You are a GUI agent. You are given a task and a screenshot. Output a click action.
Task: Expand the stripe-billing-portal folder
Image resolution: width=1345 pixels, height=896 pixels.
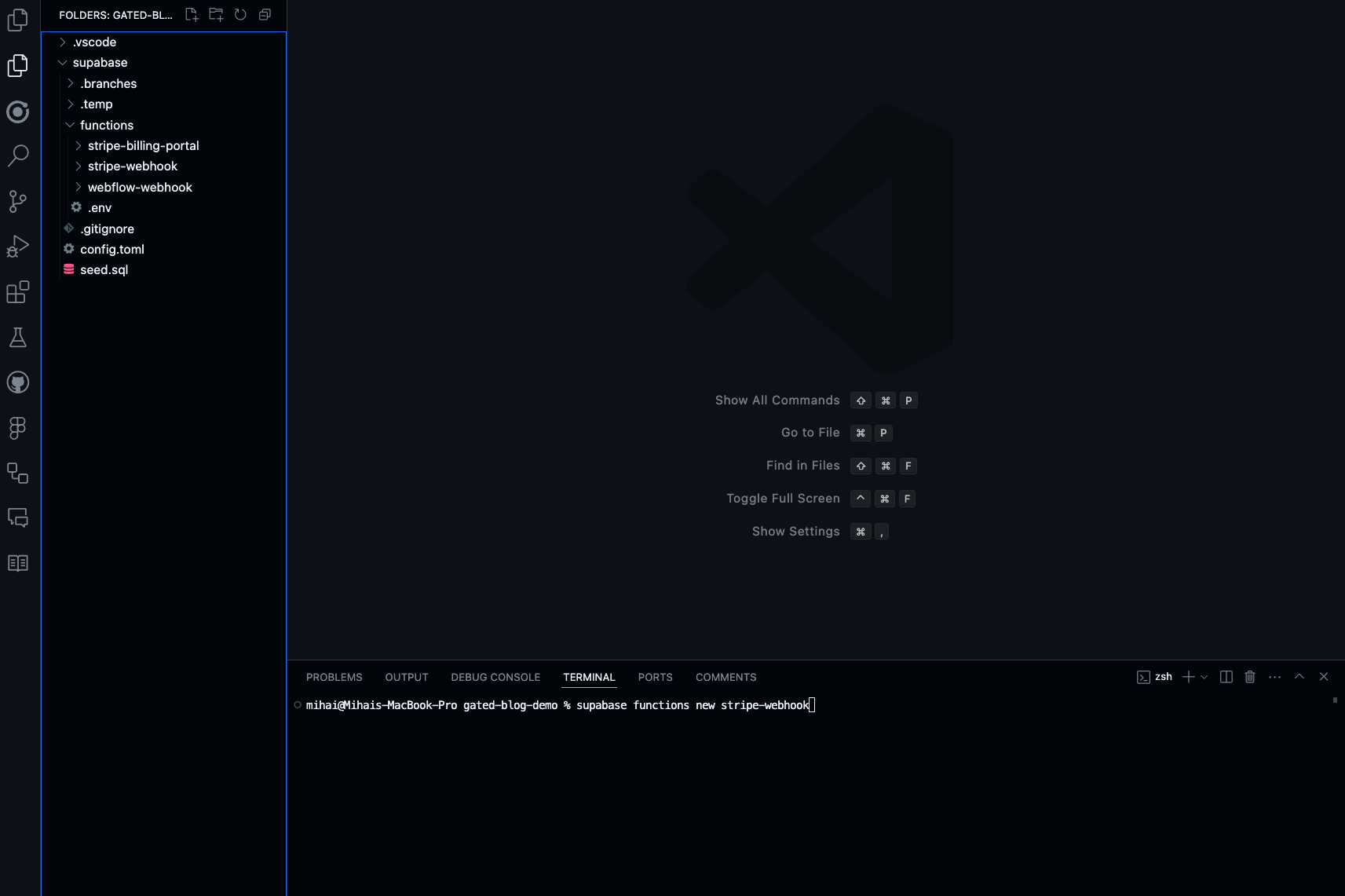[163, 146]
